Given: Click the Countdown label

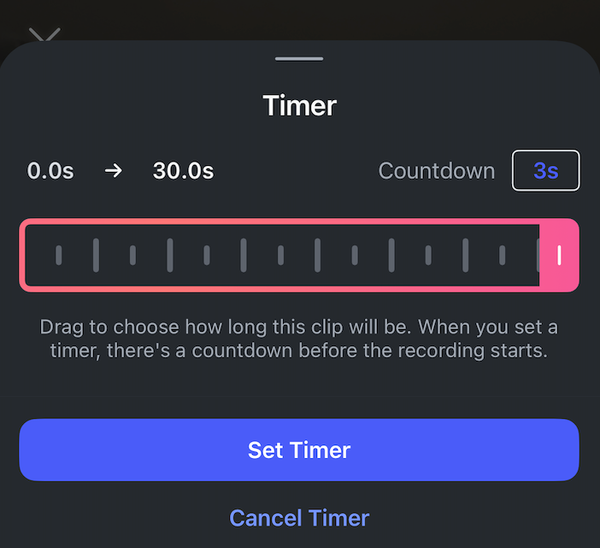Looking at the screenshot, I should 436,170.
